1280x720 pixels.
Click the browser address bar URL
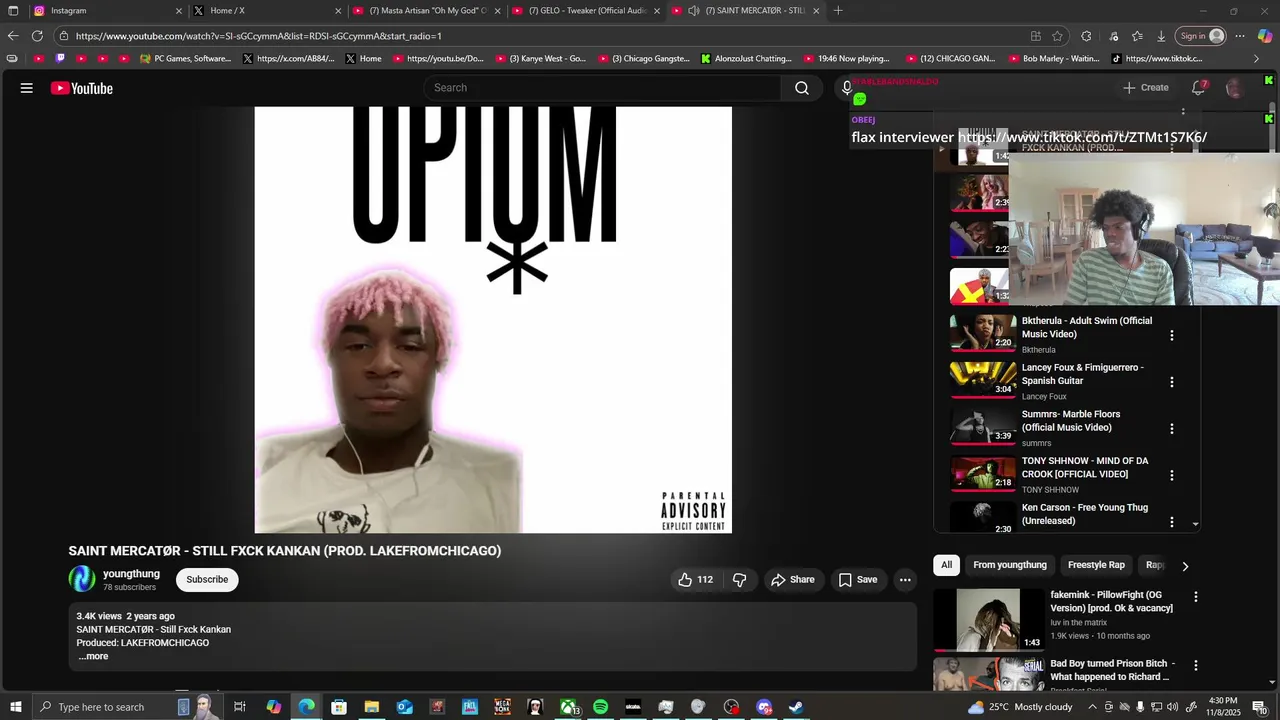pos(258,36)
